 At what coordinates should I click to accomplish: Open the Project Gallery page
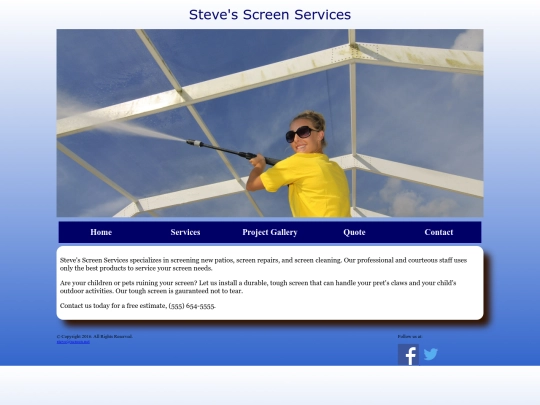click(x=270, y=232)
